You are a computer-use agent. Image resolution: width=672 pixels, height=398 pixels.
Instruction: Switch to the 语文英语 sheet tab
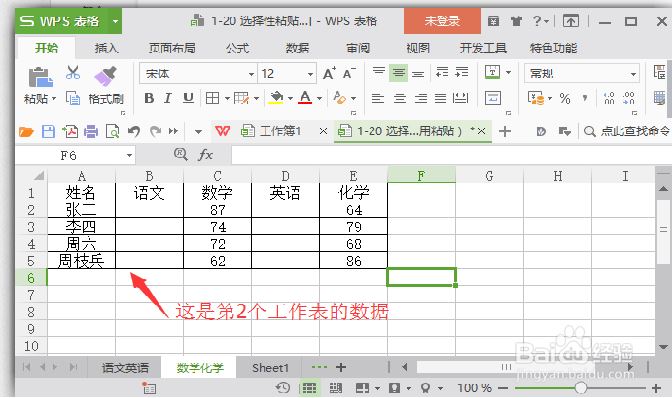point(125,368)
